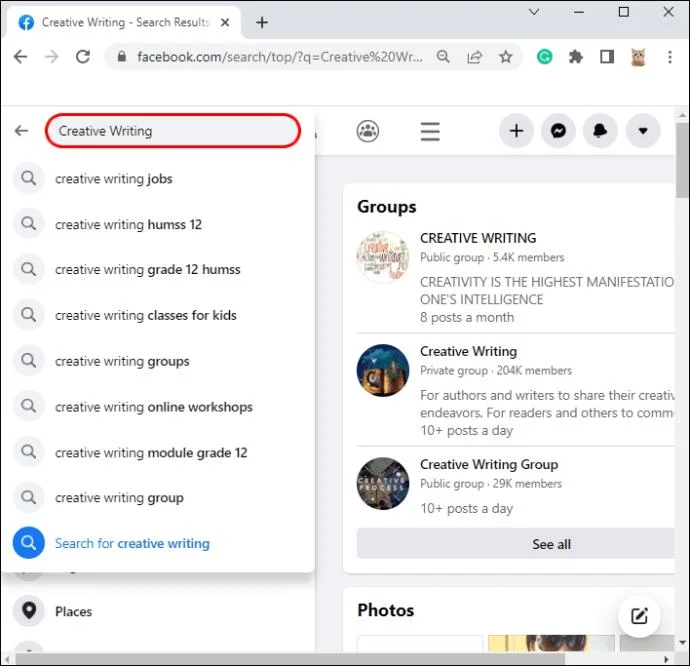The height and width of the screenshot is (666, 690).
Task: Click the Groups section heading
Action: pos(386,206)
